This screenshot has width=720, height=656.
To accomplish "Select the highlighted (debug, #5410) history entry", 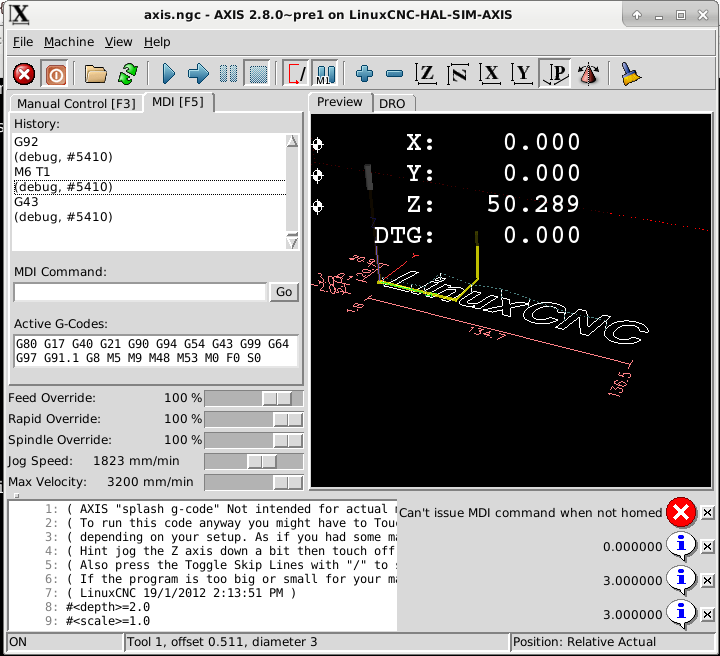I will coord(150,187).
